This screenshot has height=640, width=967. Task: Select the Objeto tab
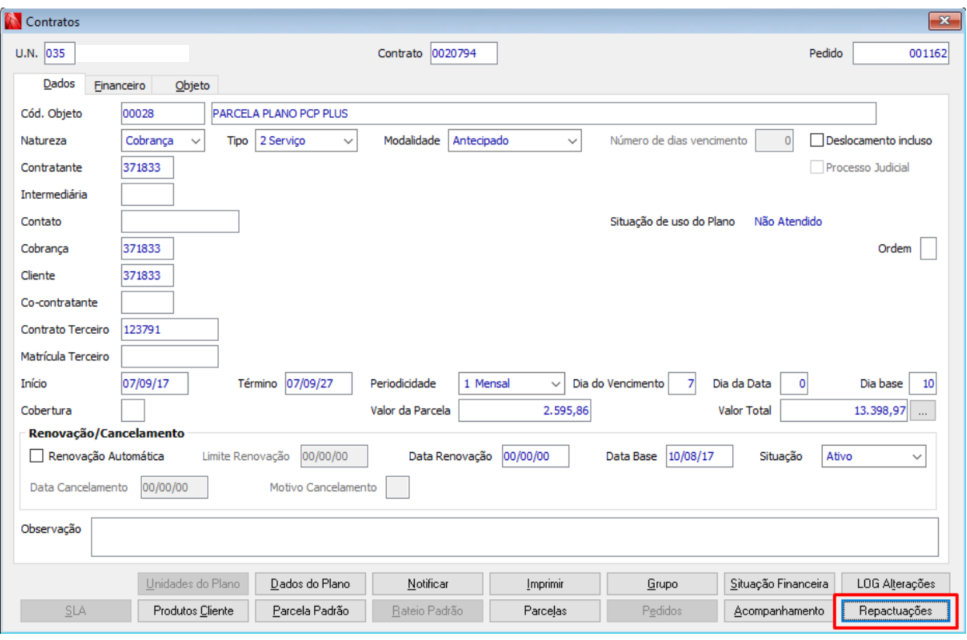click(192, 85)
